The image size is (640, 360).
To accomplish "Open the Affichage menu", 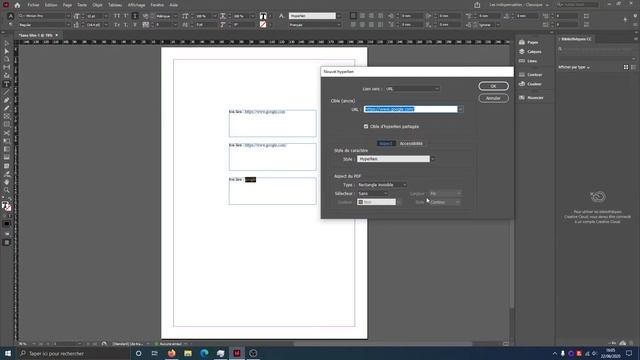I will pos(136,5).
